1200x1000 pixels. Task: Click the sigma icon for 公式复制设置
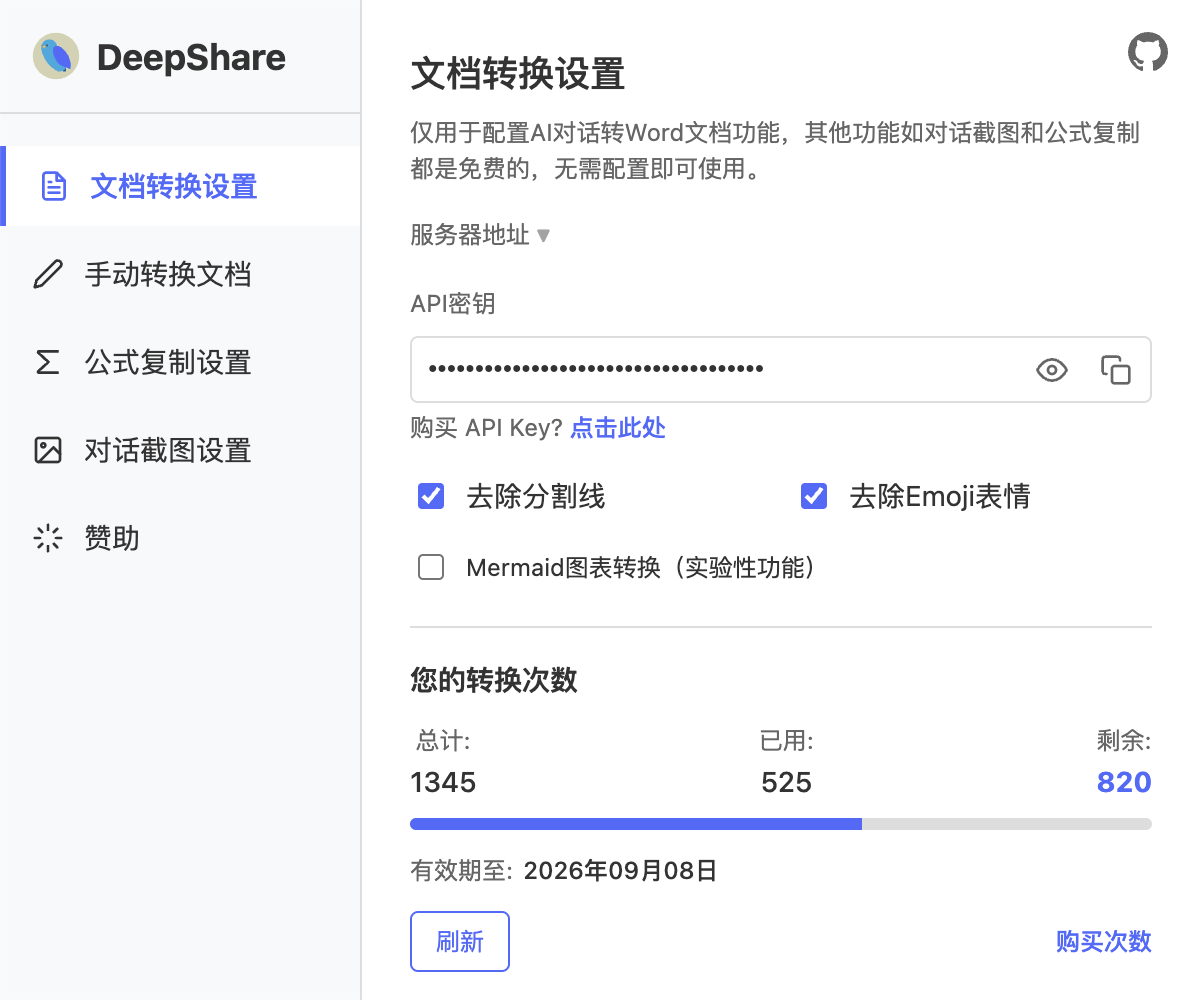click(48, 362)
